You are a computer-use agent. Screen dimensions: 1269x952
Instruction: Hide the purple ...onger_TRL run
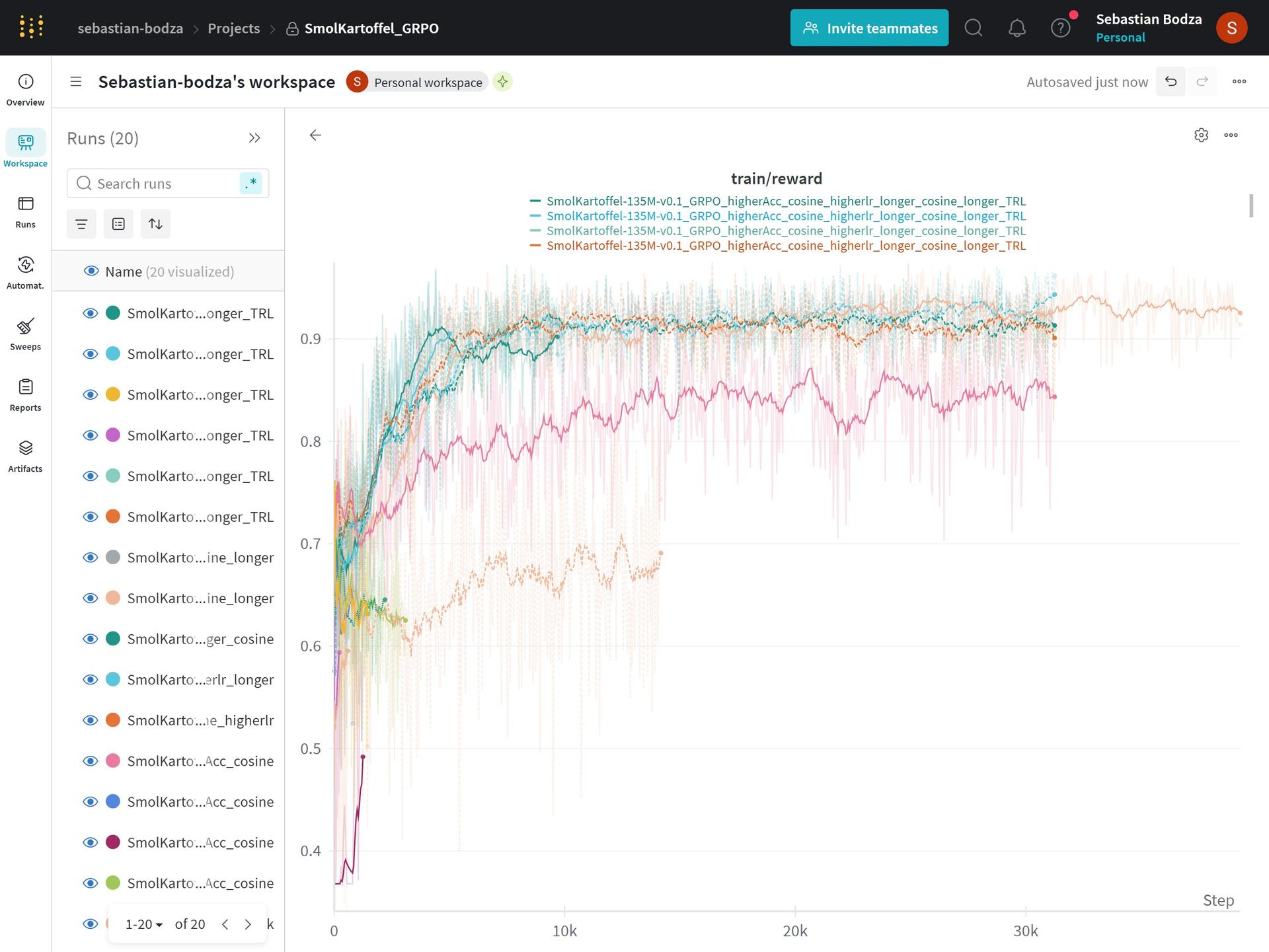pyautogui.click(x=91, y=435)
